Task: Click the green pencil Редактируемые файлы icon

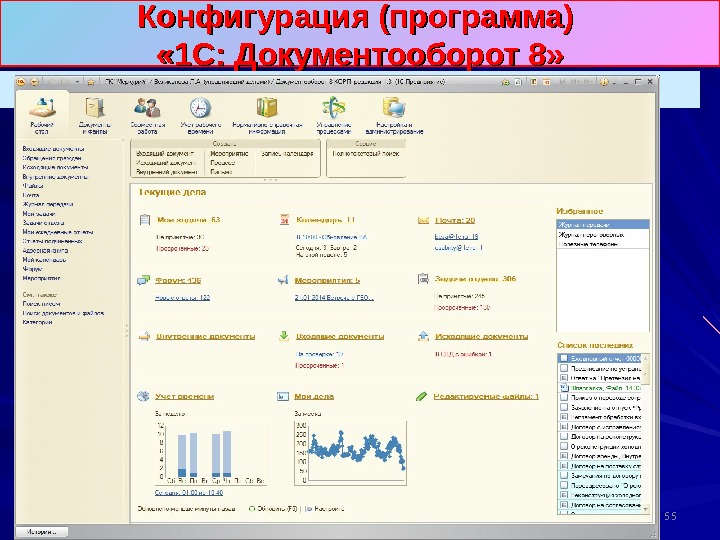Action: (422, 396)
